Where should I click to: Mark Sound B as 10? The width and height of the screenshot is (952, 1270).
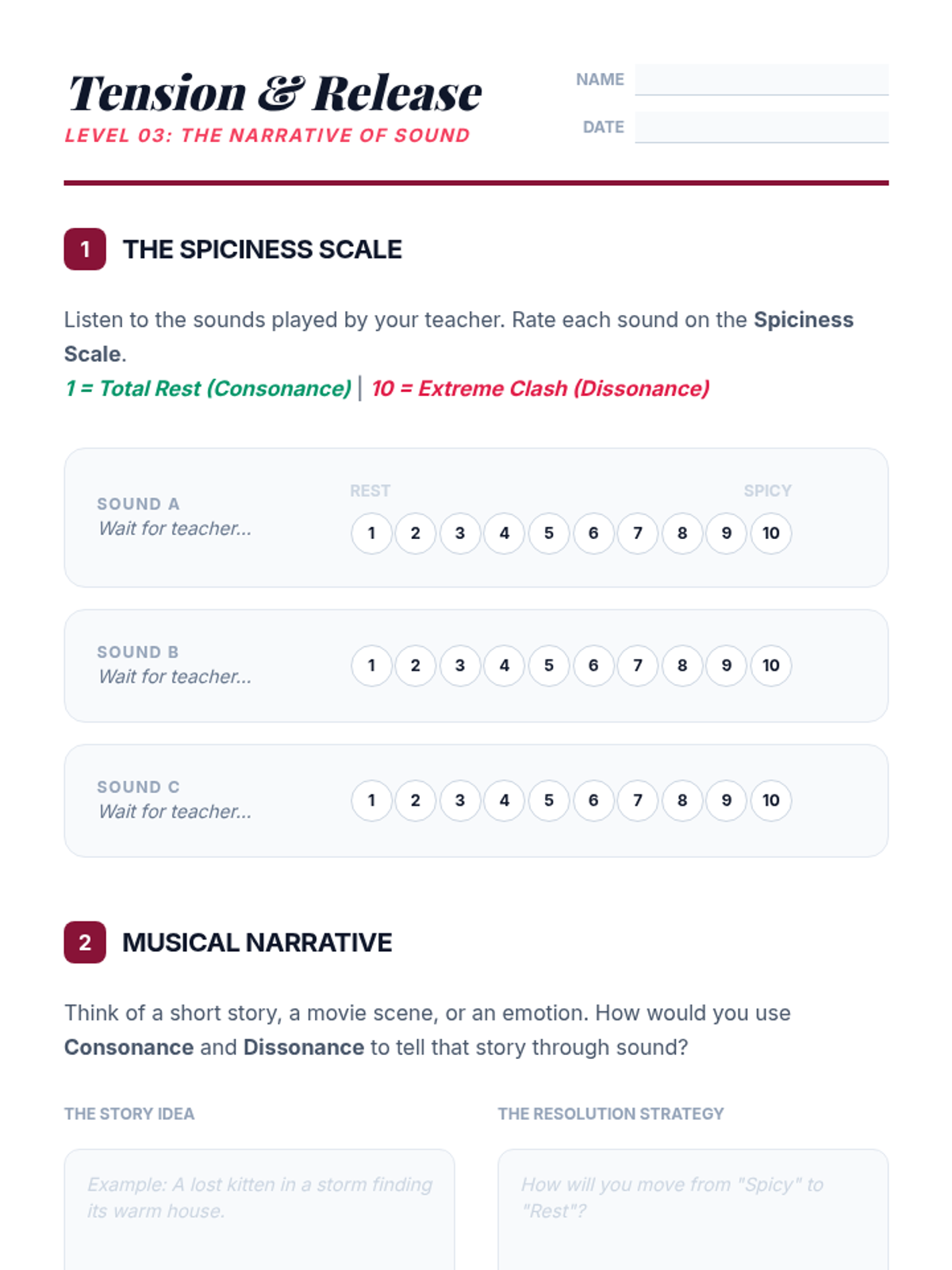tap(771, 666)
